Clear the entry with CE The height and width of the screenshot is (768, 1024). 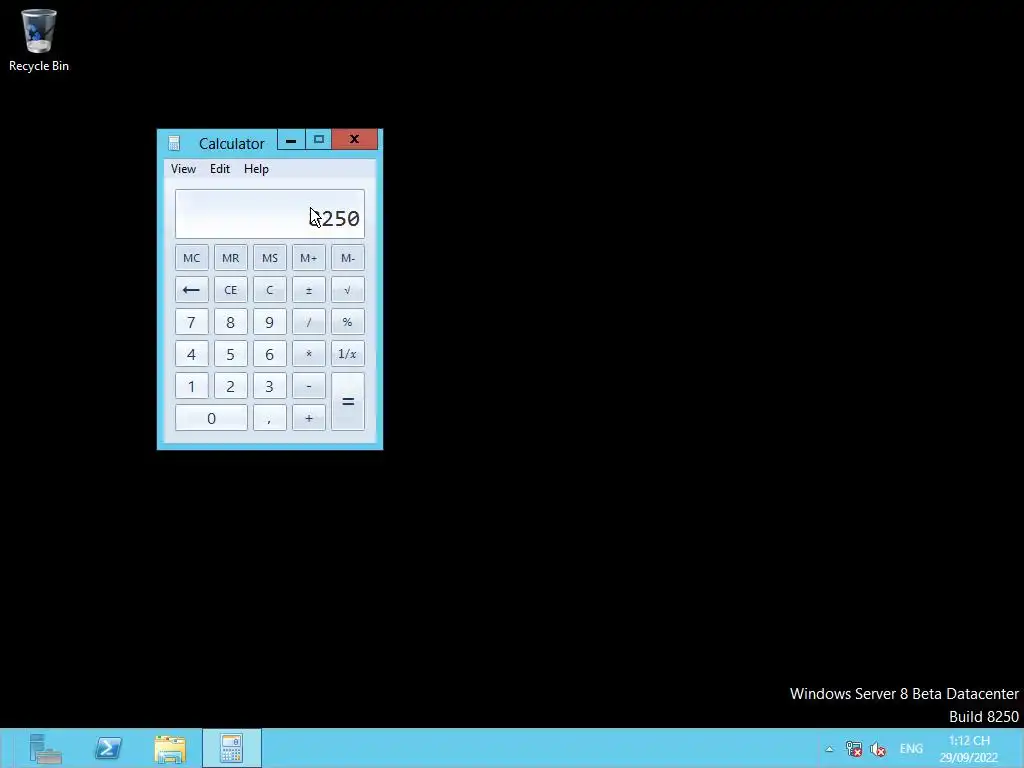[x=231, y=290]
